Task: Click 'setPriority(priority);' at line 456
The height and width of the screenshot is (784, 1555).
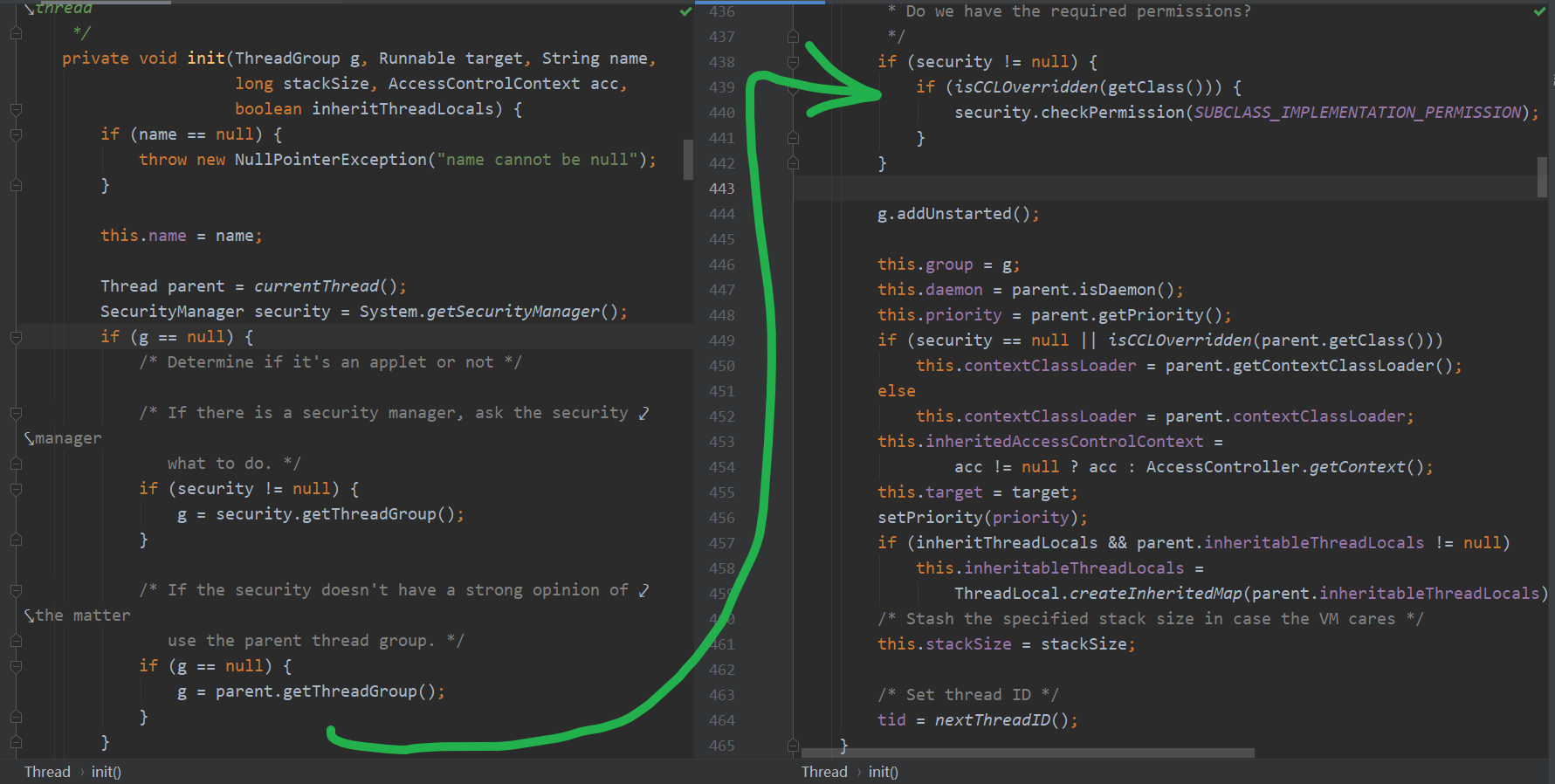Action: coord(982,518)
